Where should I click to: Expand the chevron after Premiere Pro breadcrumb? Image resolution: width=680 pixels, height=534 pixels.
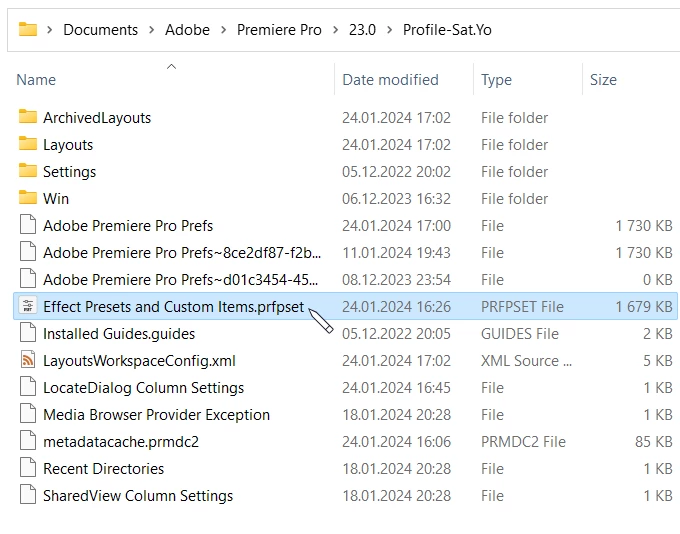[335, 30]
